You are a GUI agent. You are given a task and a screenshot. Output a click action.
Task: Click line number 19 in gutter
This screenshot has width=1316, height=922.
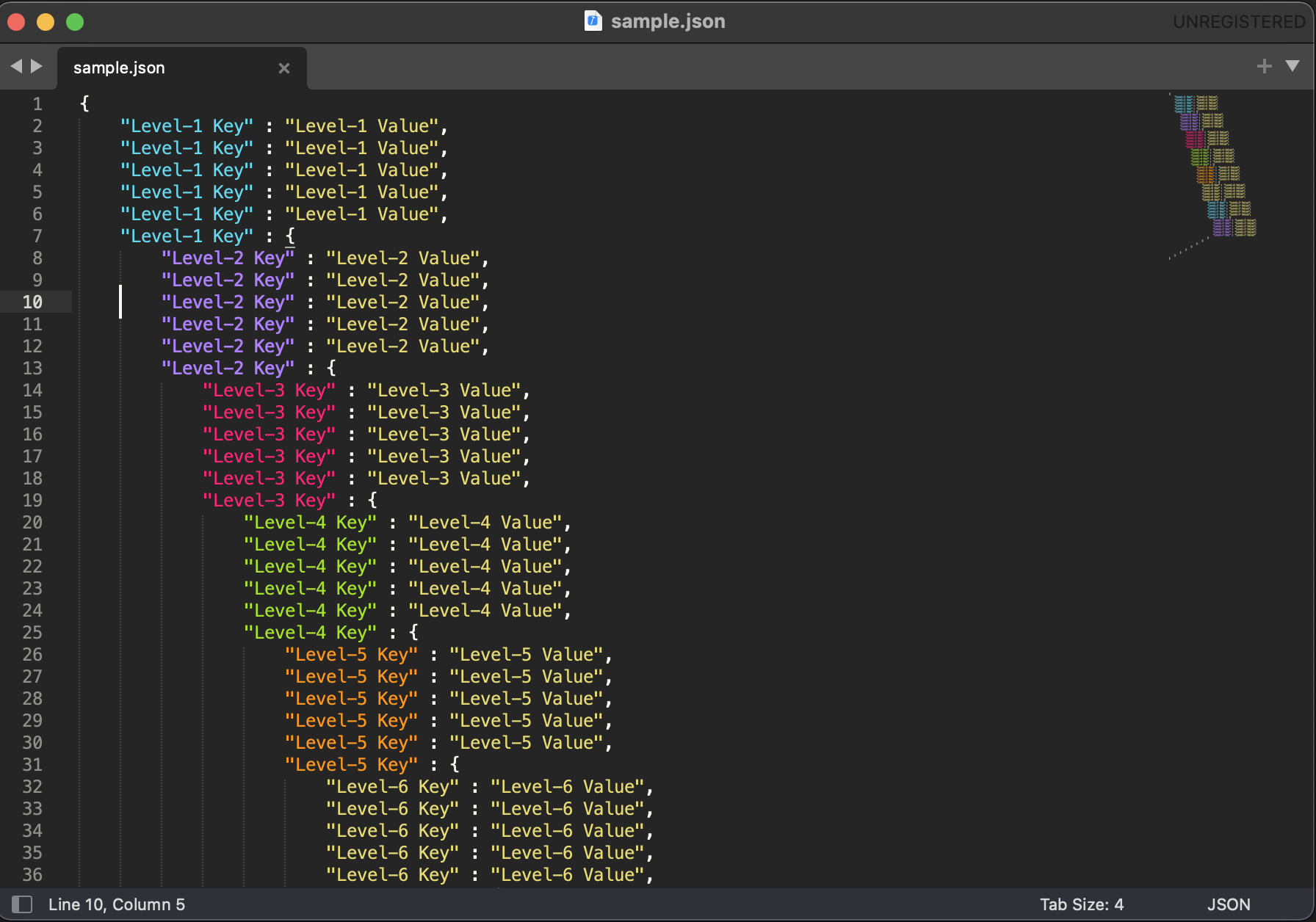click(32, 501)
